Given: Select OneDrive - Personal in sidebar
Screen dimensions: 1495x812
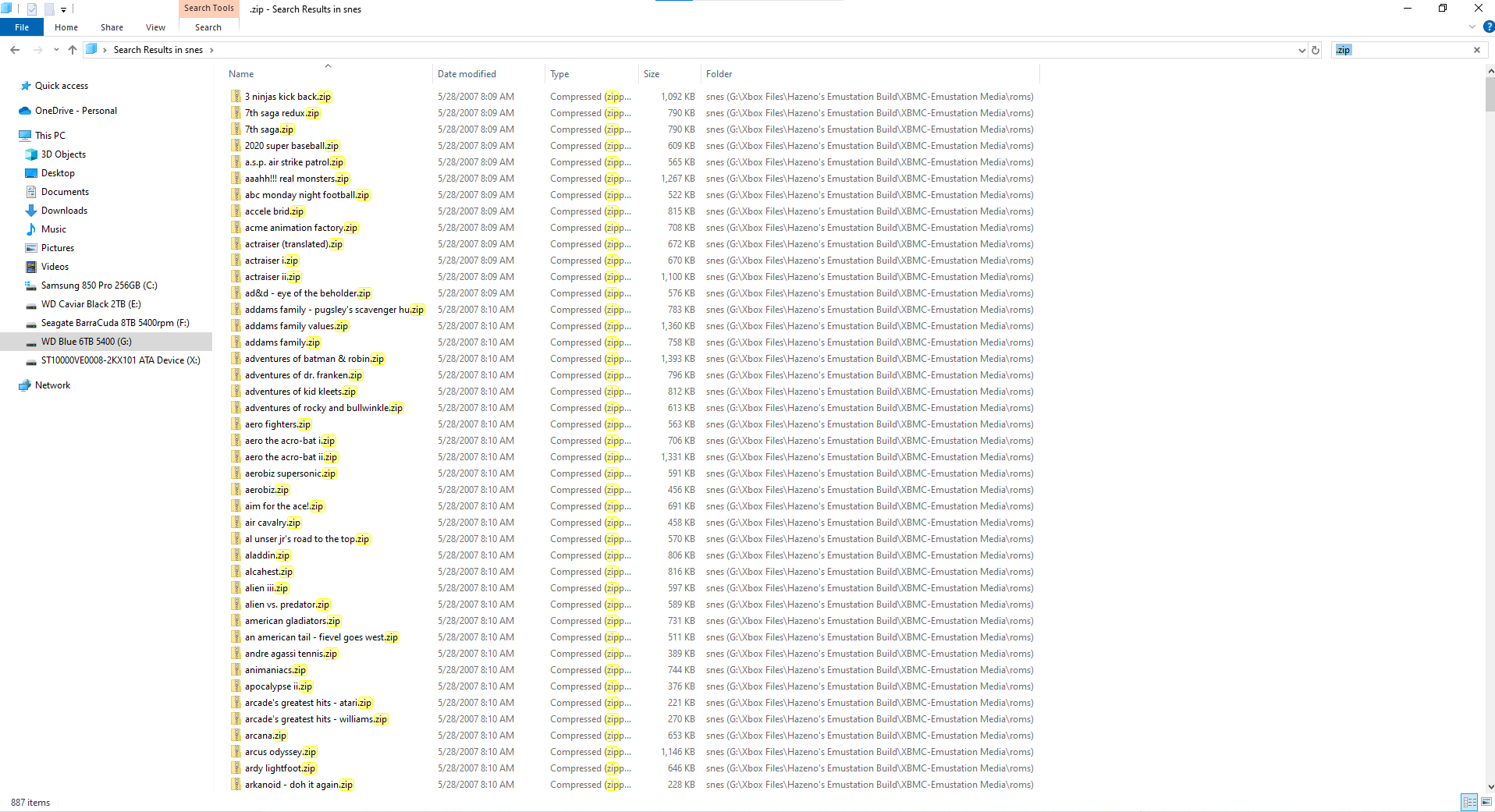Looking at the screenshot, I should (76, 111).
